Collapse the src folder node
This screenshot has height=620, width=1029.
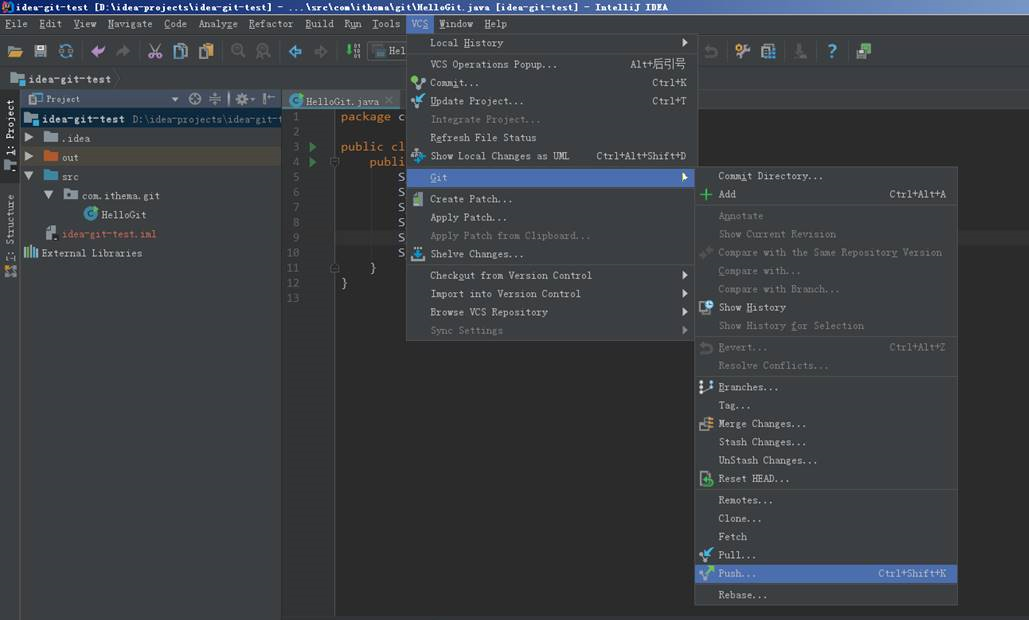click(29, 176)
